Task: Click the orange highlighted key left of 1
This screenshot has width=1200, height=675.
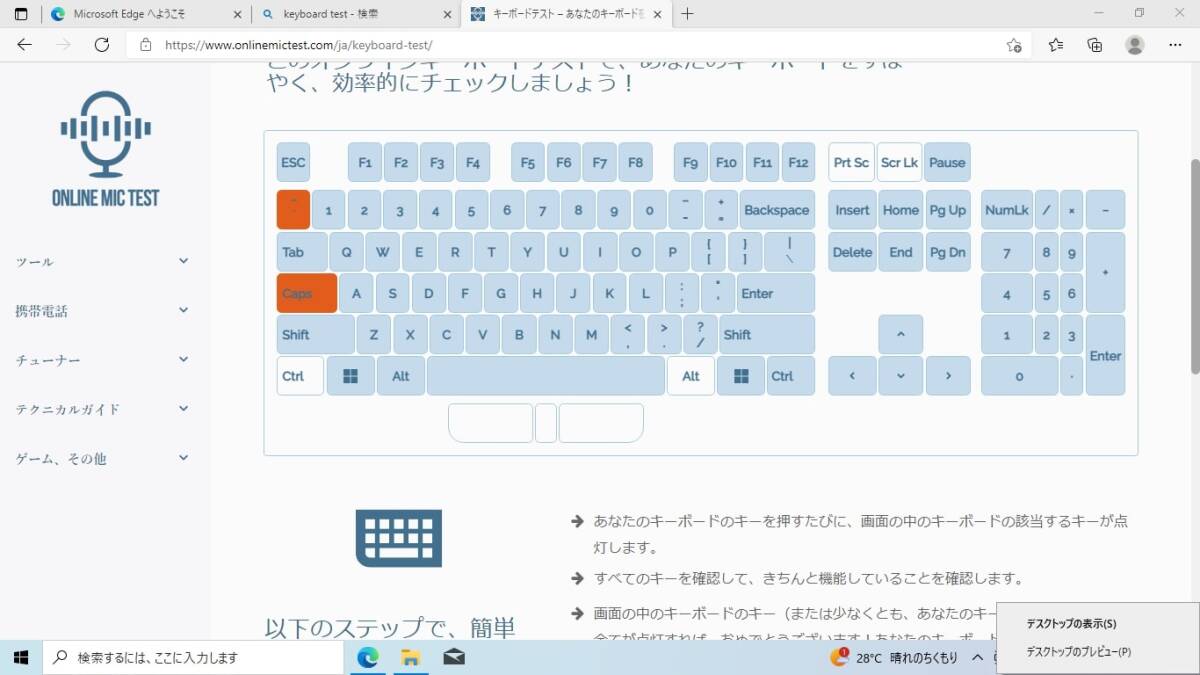Action: pos(293,210)
